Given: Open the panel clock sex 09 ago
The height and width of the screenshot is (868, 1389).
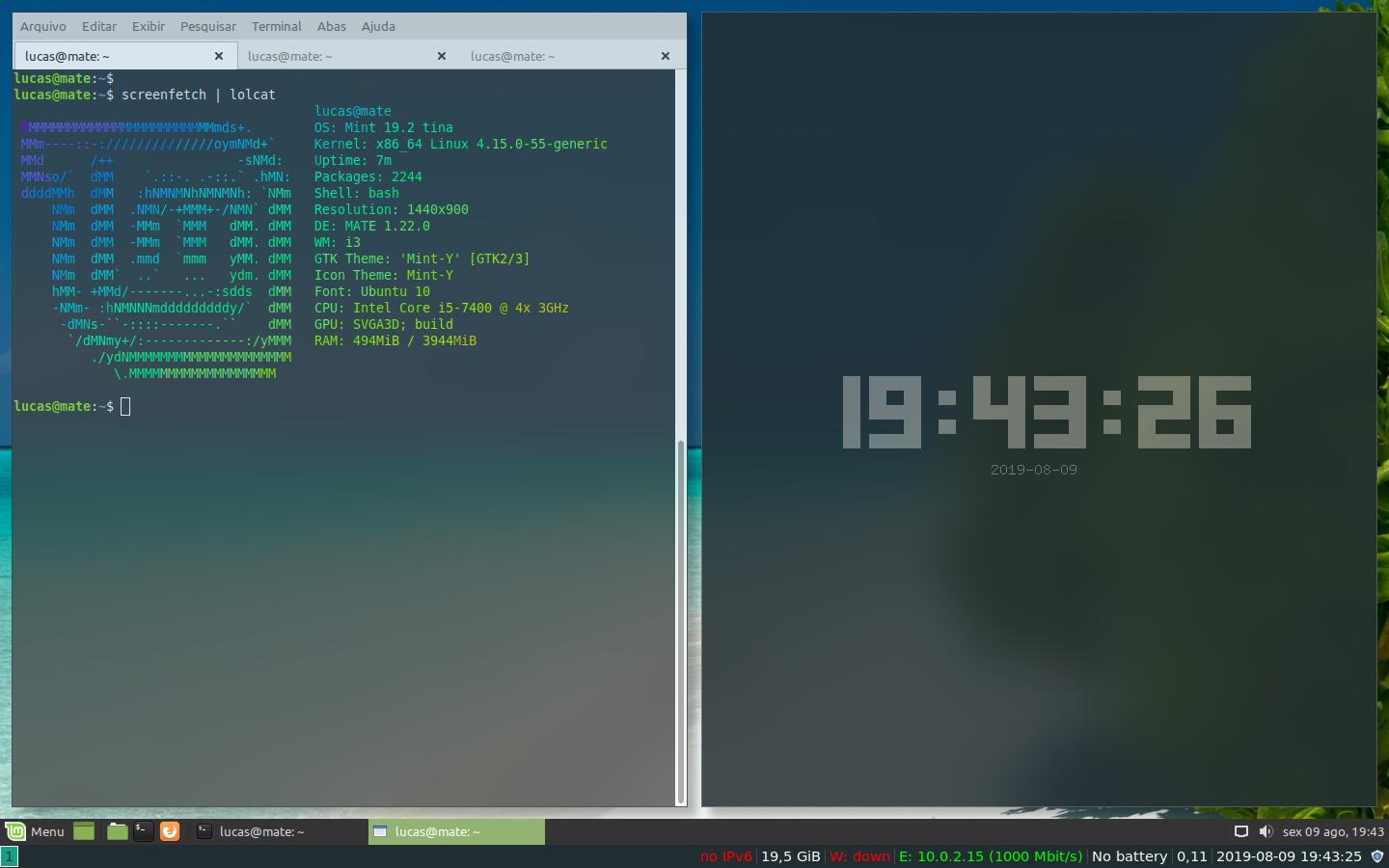Looking at the screenshot, I should [x=1333, y=831].
